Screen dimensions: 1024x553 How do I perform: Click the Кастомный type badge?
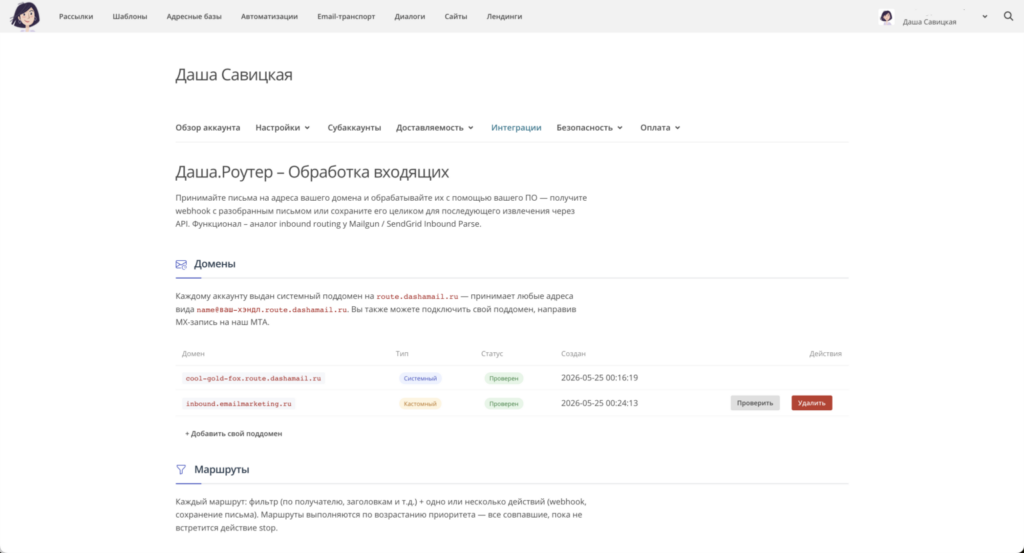pos(420,403)
